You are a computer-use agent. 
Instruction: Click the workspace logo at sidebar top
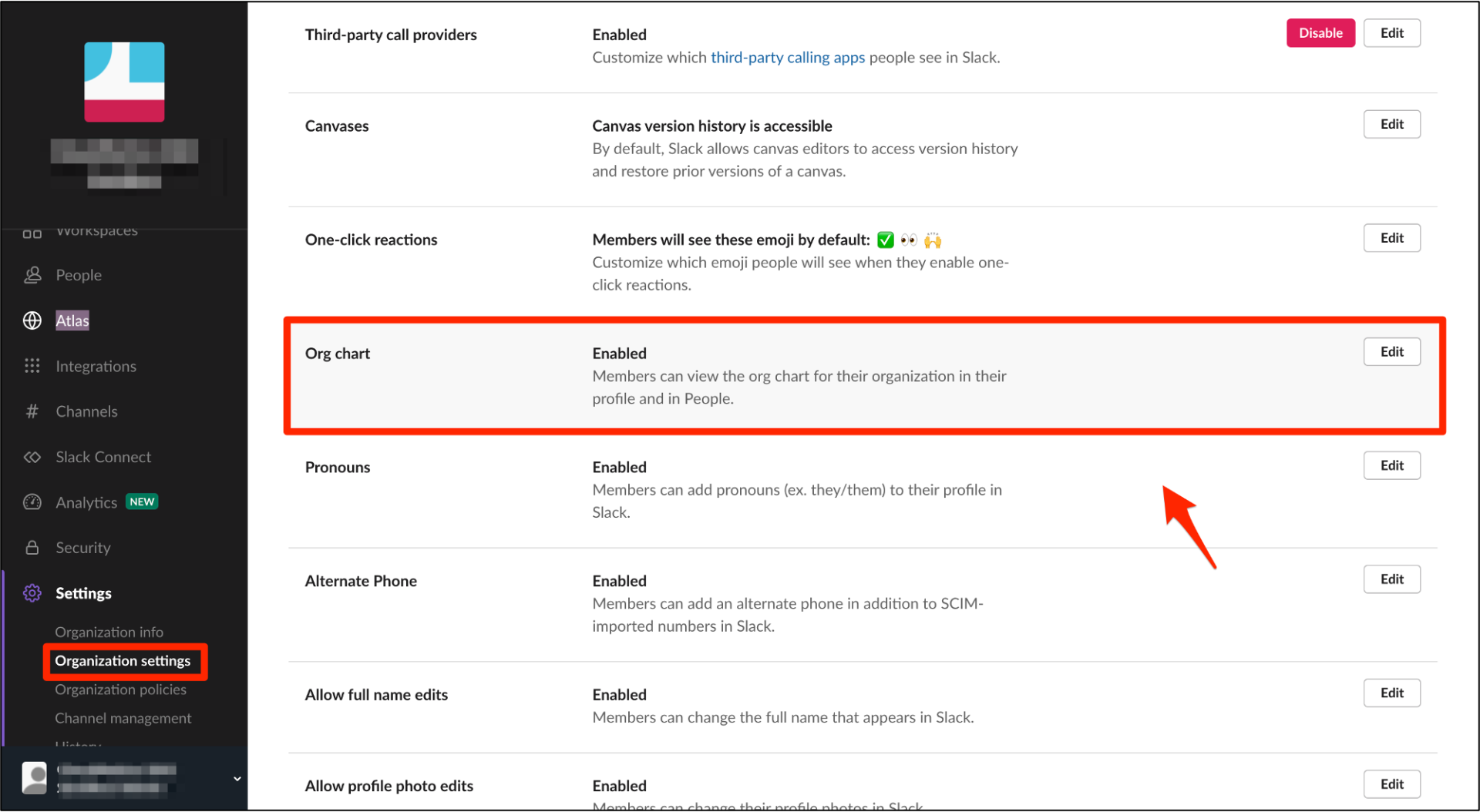[x=123, y=82]
